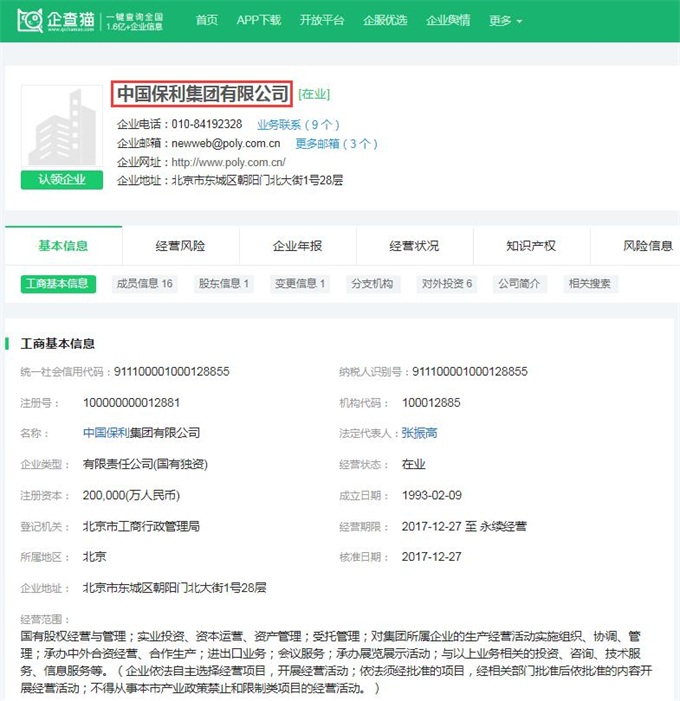Image resolution: width=680 pixels, height=701 pixels.
Task: Open the 相关搜索 sub-tab
Action: click(x=589, y=284)
